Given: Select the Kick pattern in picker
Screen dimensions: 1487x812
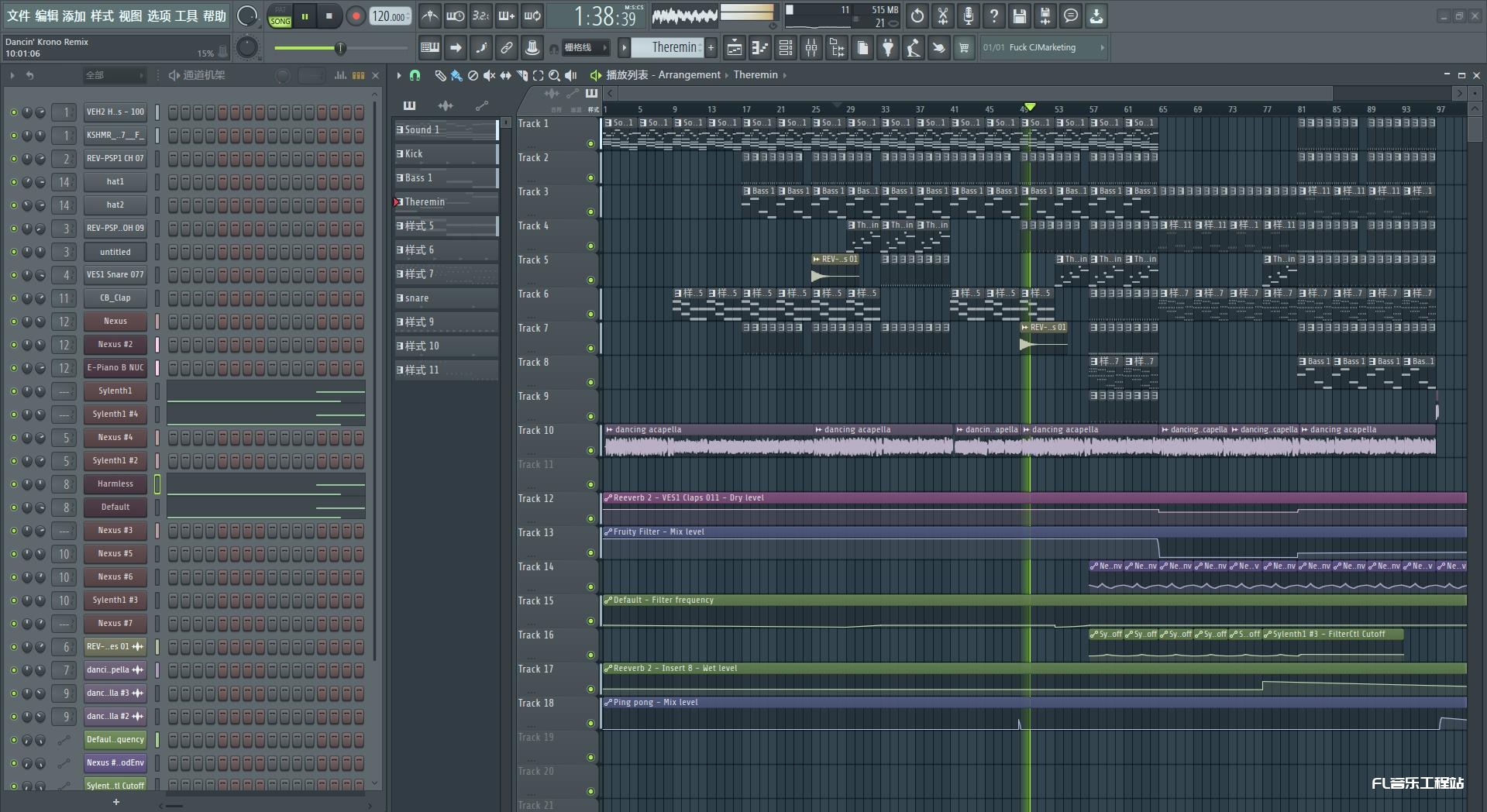Looking at the screenshot, I should (x=446, y=154).
